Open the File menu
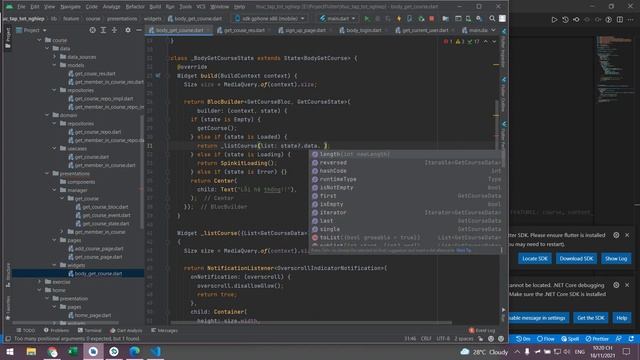Viewport: 640px width, 360px height. [21, 7]
